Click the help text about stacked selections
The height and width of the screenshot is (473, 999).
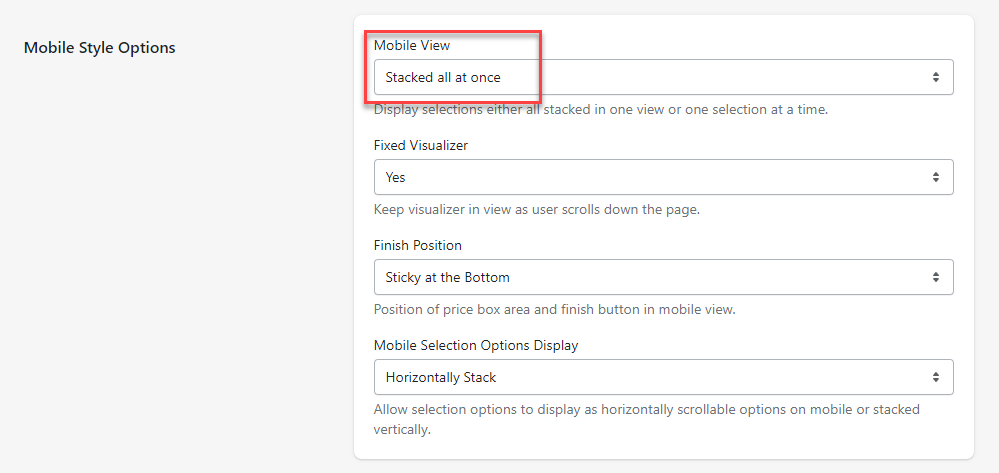click(x=600, y=109)
